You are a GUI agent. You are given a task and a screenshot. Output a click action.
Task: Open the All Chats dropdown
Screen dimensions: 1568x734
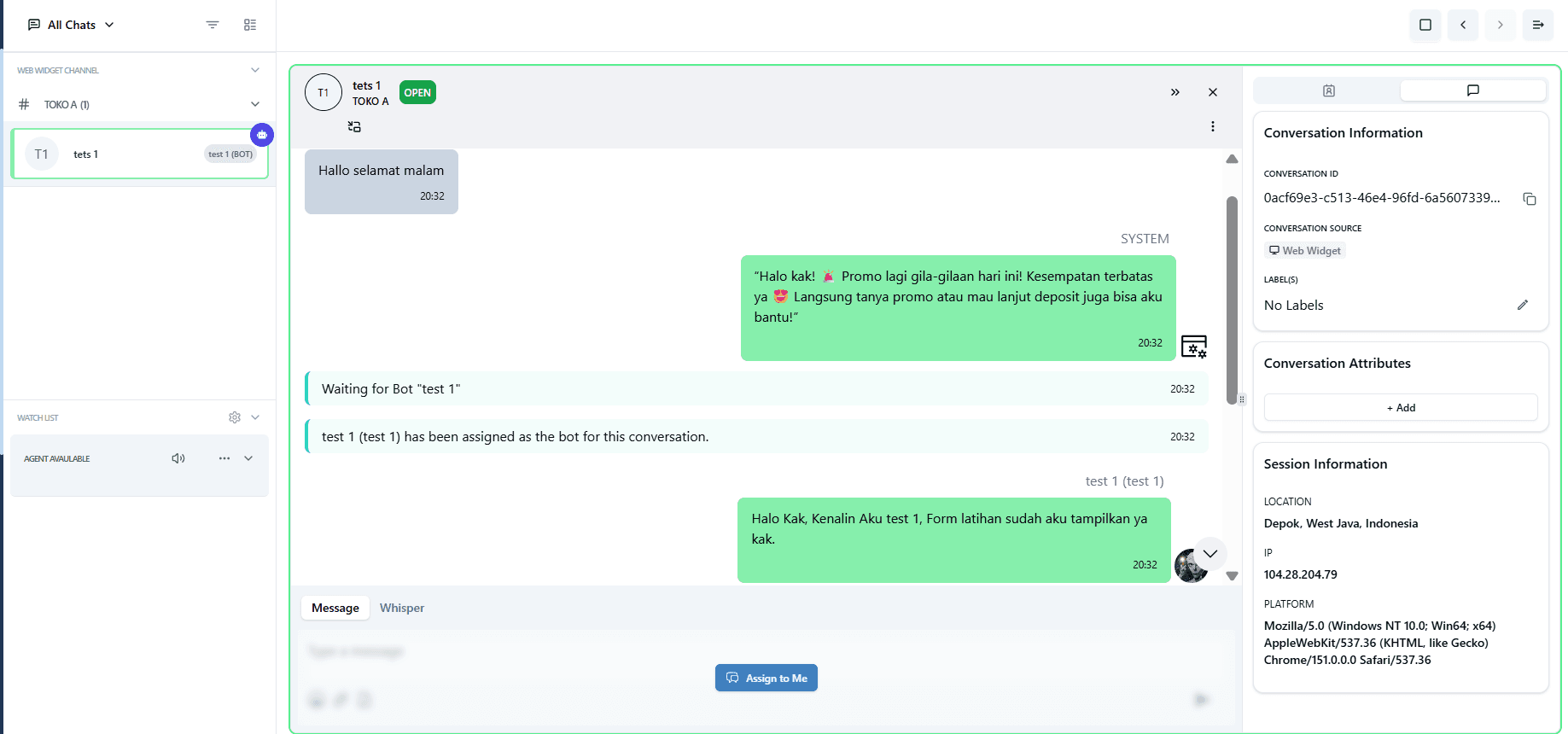click(x=71, y=25)
